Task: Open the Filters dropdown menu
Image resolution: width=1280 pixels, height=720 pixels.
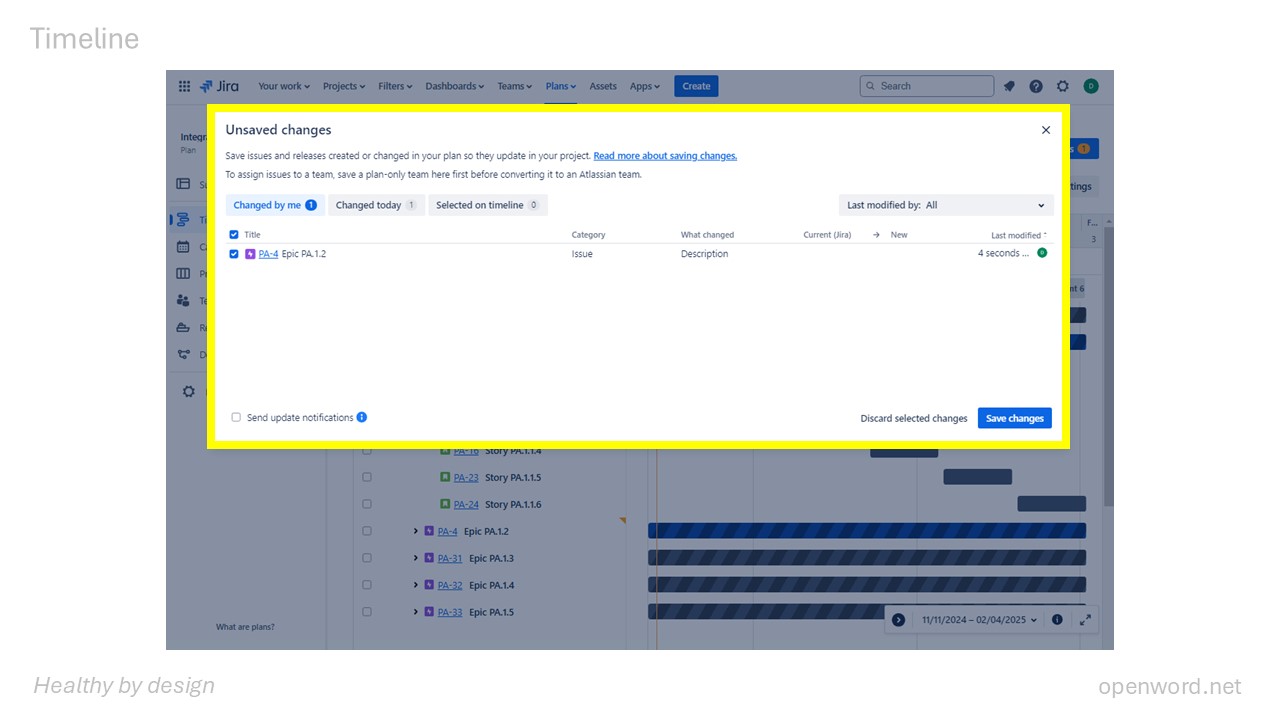Action: pos(396,86)
